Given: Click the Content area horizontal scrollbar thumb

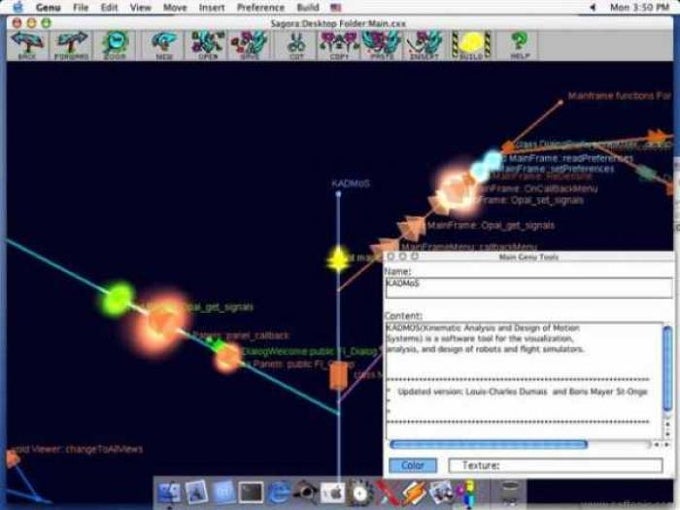Looking at the screenshot, I should (x=489, y=444).
